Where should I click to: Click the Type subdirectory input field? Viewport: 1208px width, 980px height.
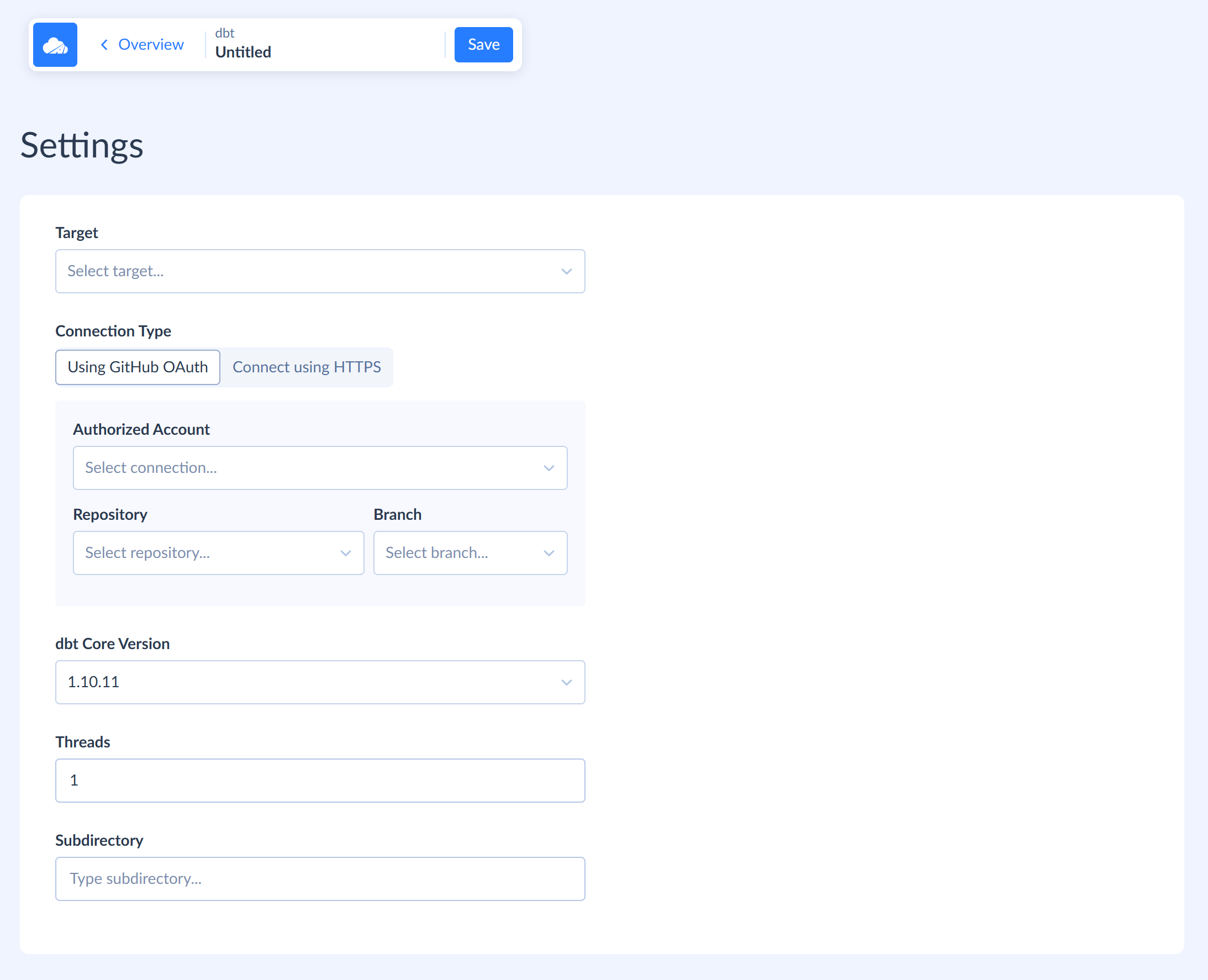click(x=320, y=878)
